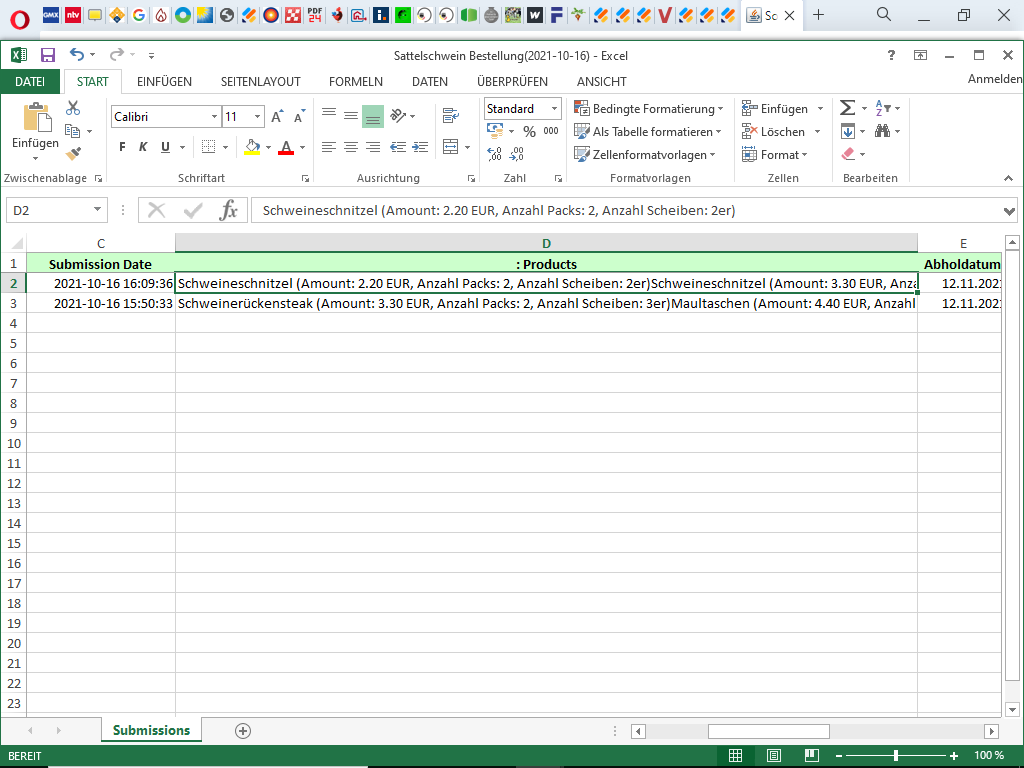Click the AutoSum sigma icon
The image size is (1024, 768).
click(847, 108)
